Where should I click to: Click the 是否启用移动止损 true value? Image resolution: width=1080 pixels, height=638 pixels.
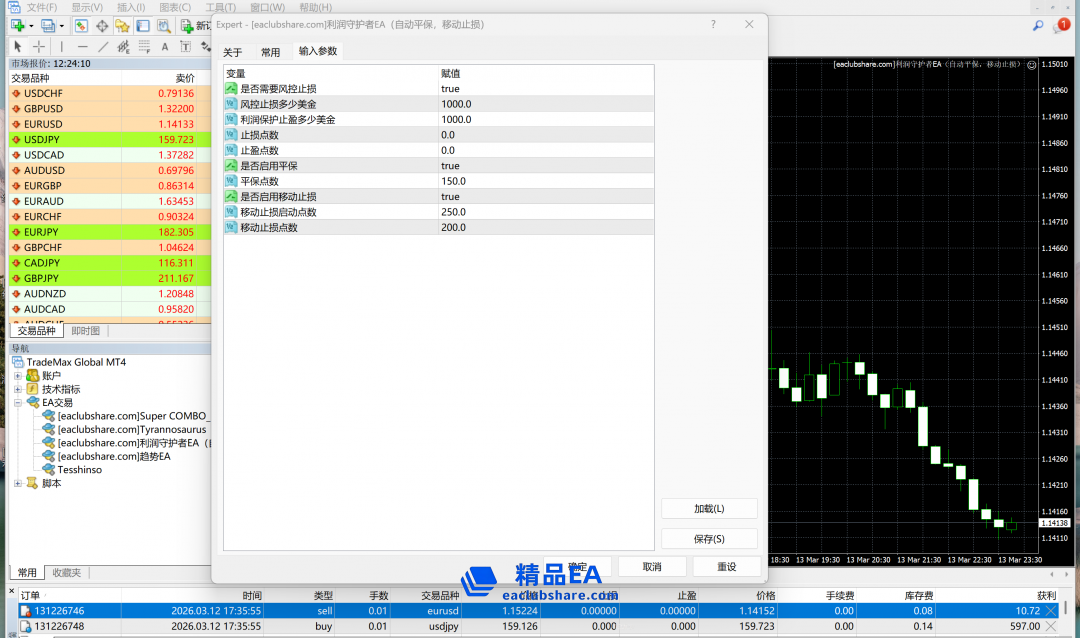[x=450, y=197]
